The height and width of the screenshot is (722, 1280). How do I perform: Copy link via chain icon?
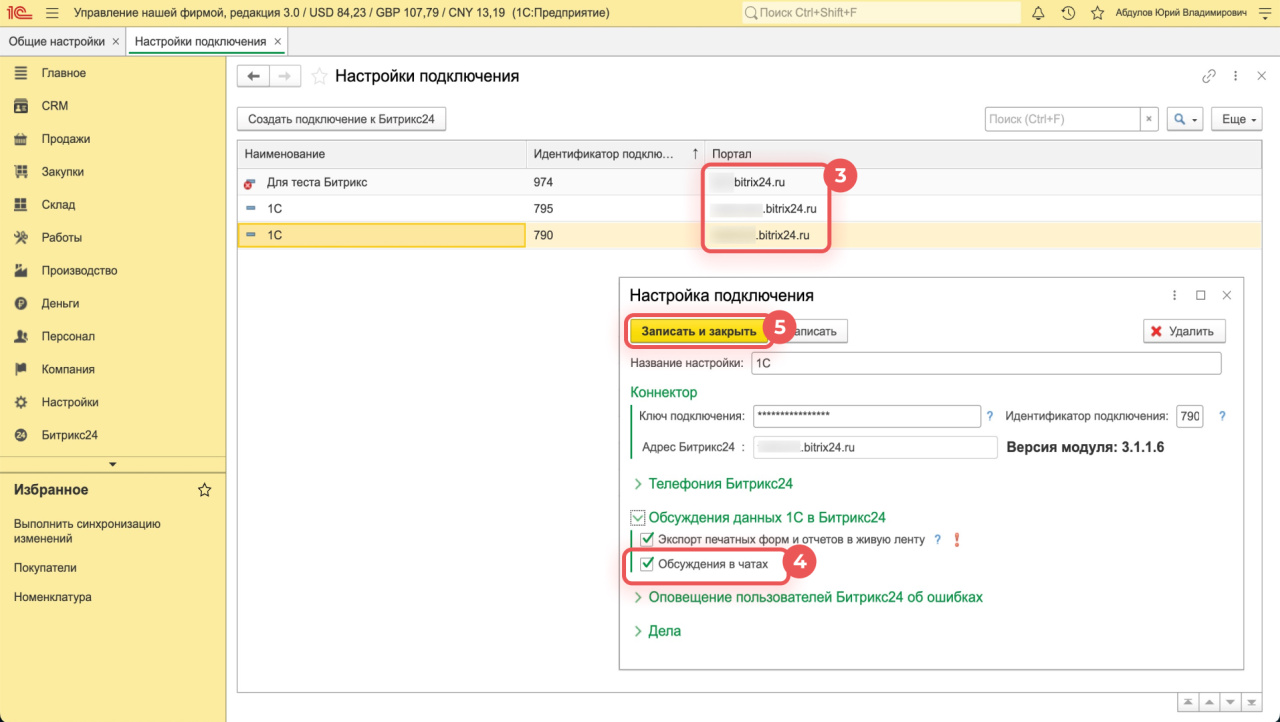(x=1209, y=76)
